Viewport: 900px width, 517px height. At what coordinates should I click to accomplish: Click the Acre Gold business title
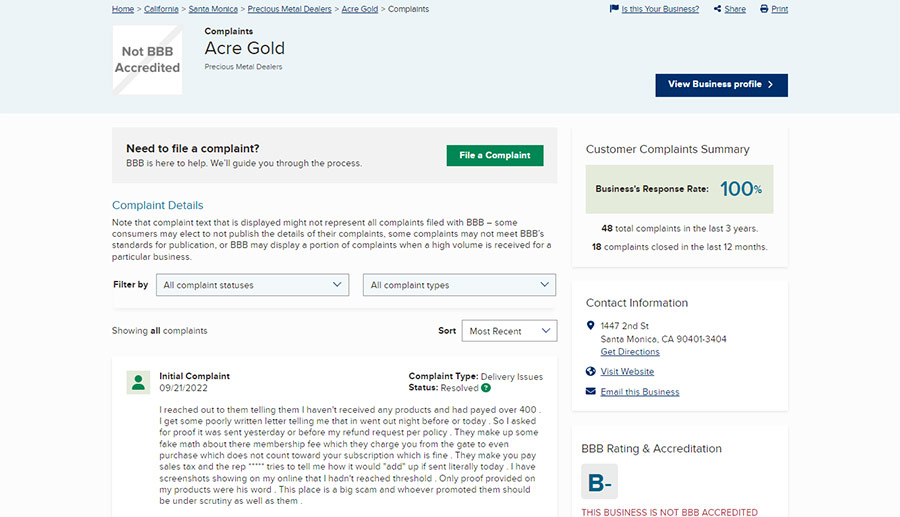pos(245,48)
